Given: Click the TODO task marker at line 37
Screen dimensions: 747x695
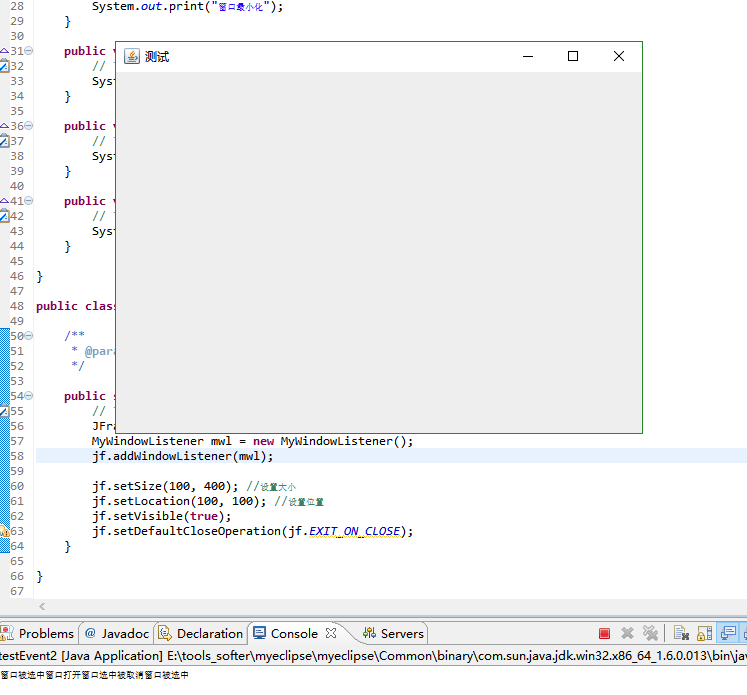Looking at the screenshot, I should tap(4, 141).
